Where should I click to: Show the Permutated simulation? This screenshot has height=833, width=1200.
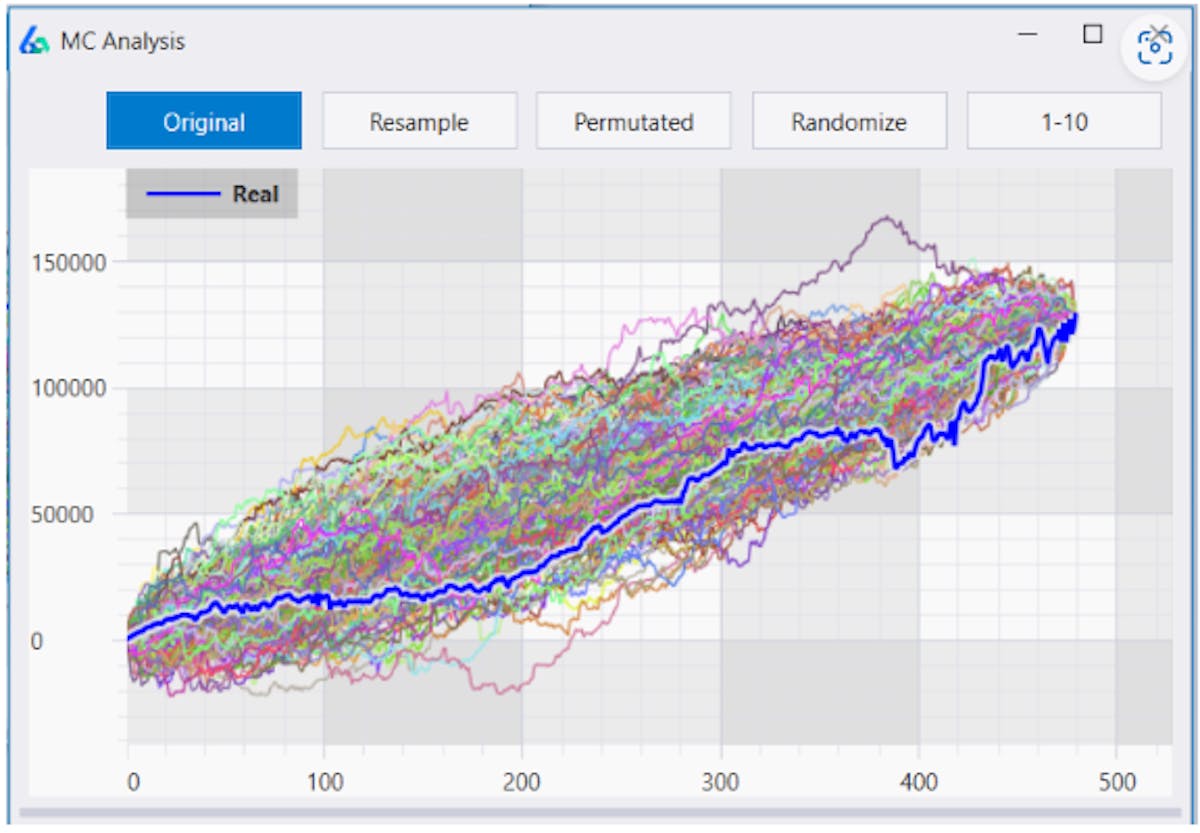[633, 122]
